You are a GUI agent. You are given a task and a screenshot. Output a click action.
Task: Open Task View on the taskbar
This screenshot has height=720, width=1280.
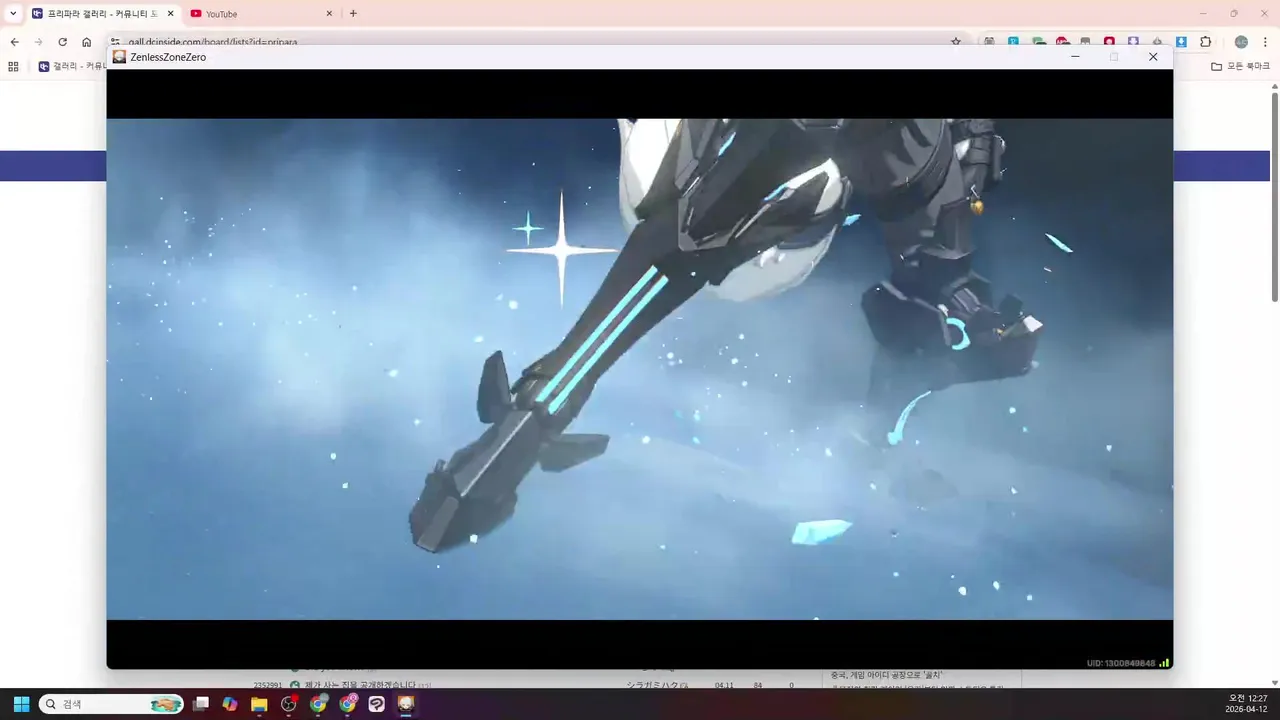(x=201, y=704)
